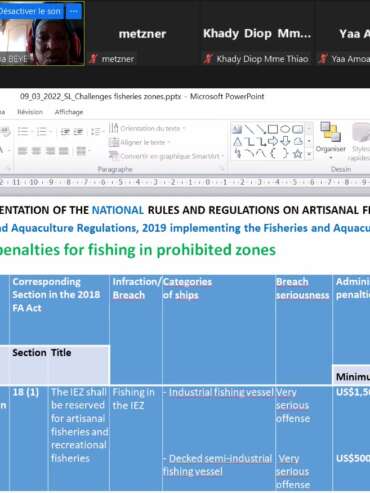Viewport: 370px width, 493px height.
Task: Expand the line spacing dropdown
Action: coord(96,132)
